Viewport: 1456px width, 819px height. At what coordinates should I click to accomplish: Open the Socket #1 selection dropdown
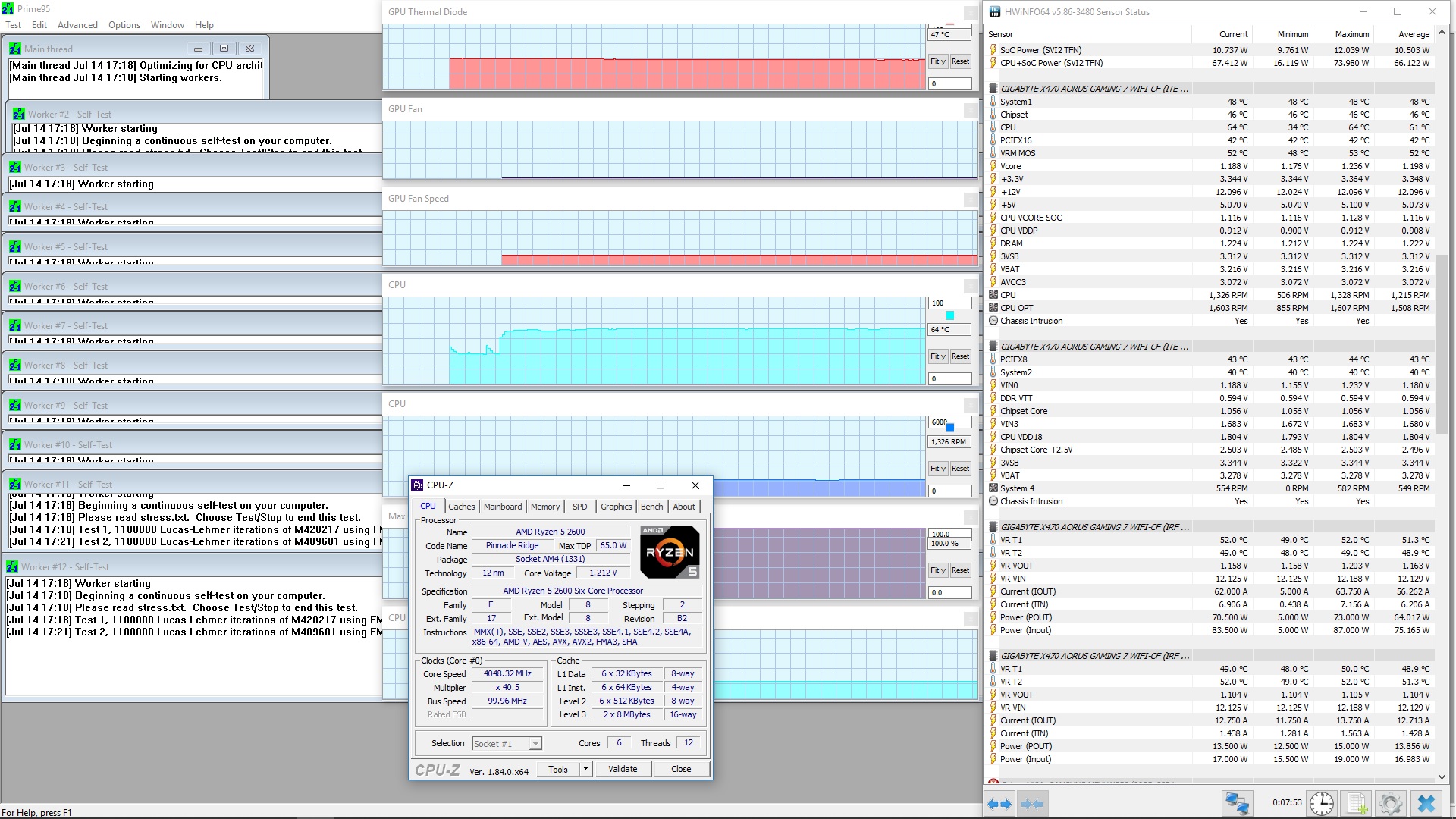[x=535, y=744]
